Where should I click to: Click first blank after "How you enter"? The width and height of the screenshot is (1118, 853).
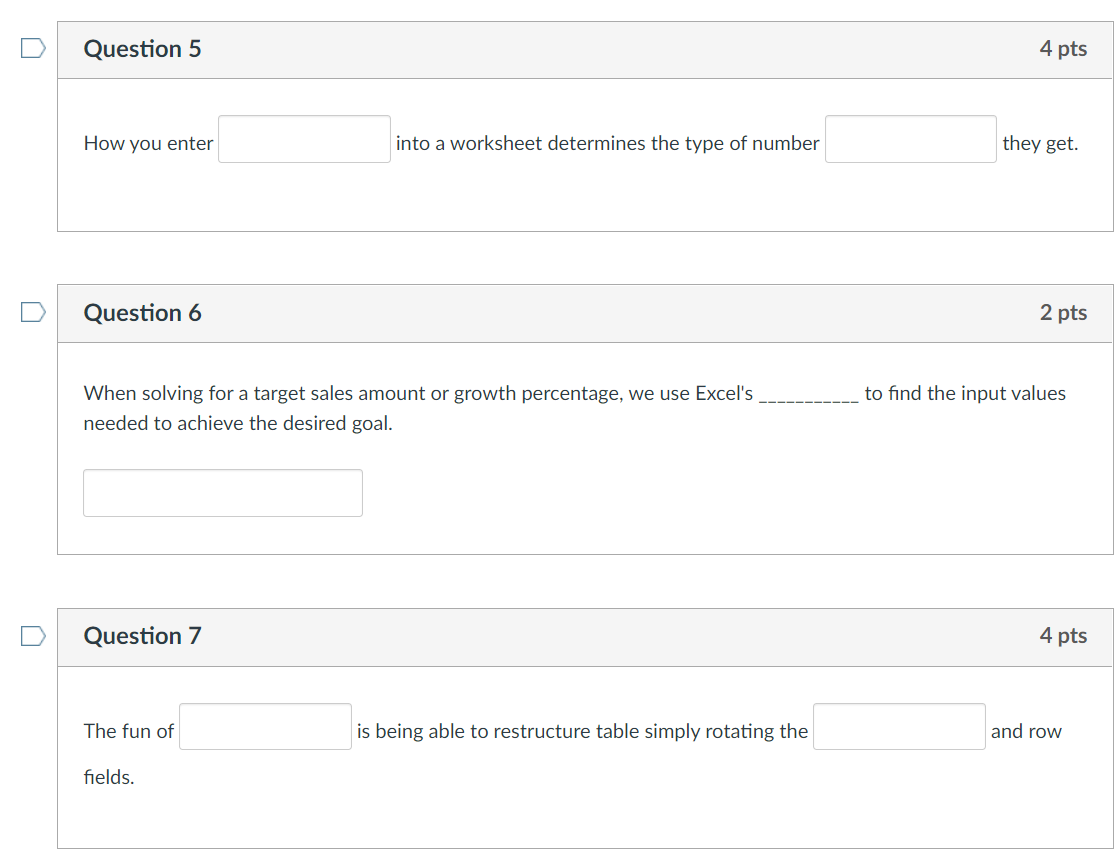click(304, 139)
